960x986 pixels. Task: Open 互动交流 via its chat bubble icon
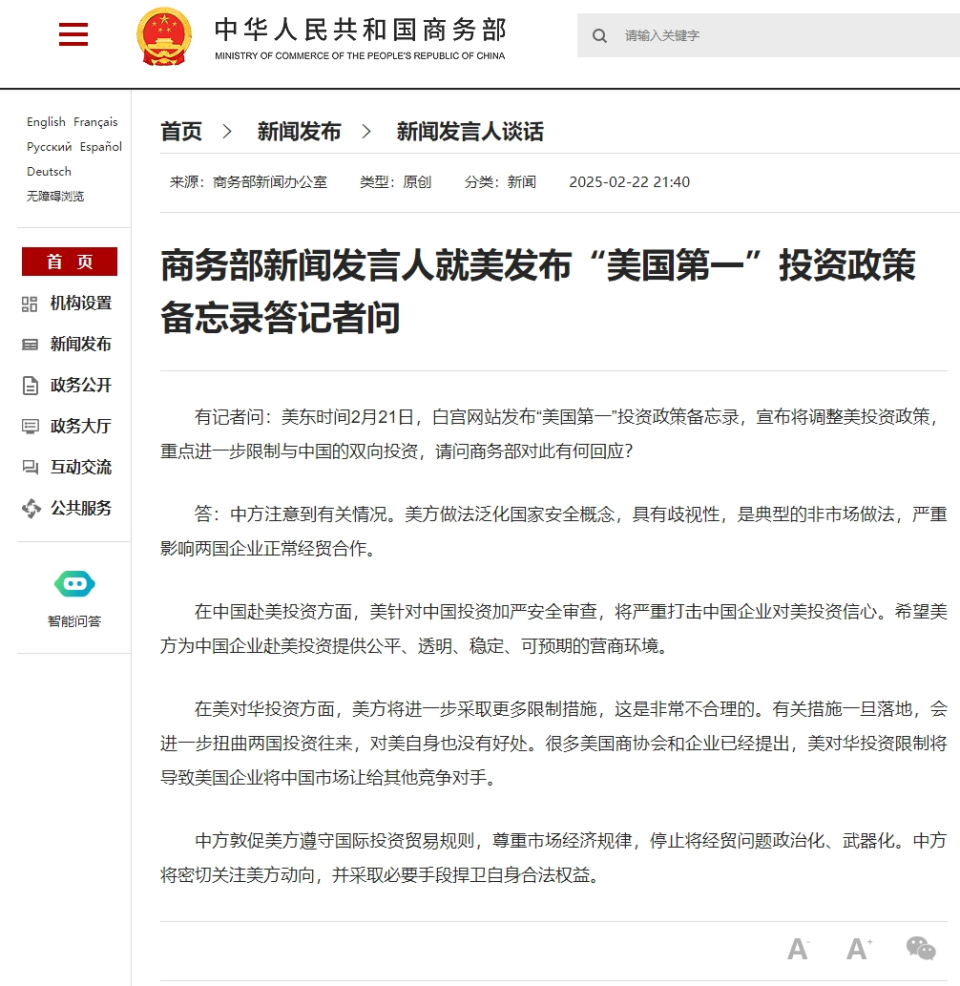pos(31,467)
